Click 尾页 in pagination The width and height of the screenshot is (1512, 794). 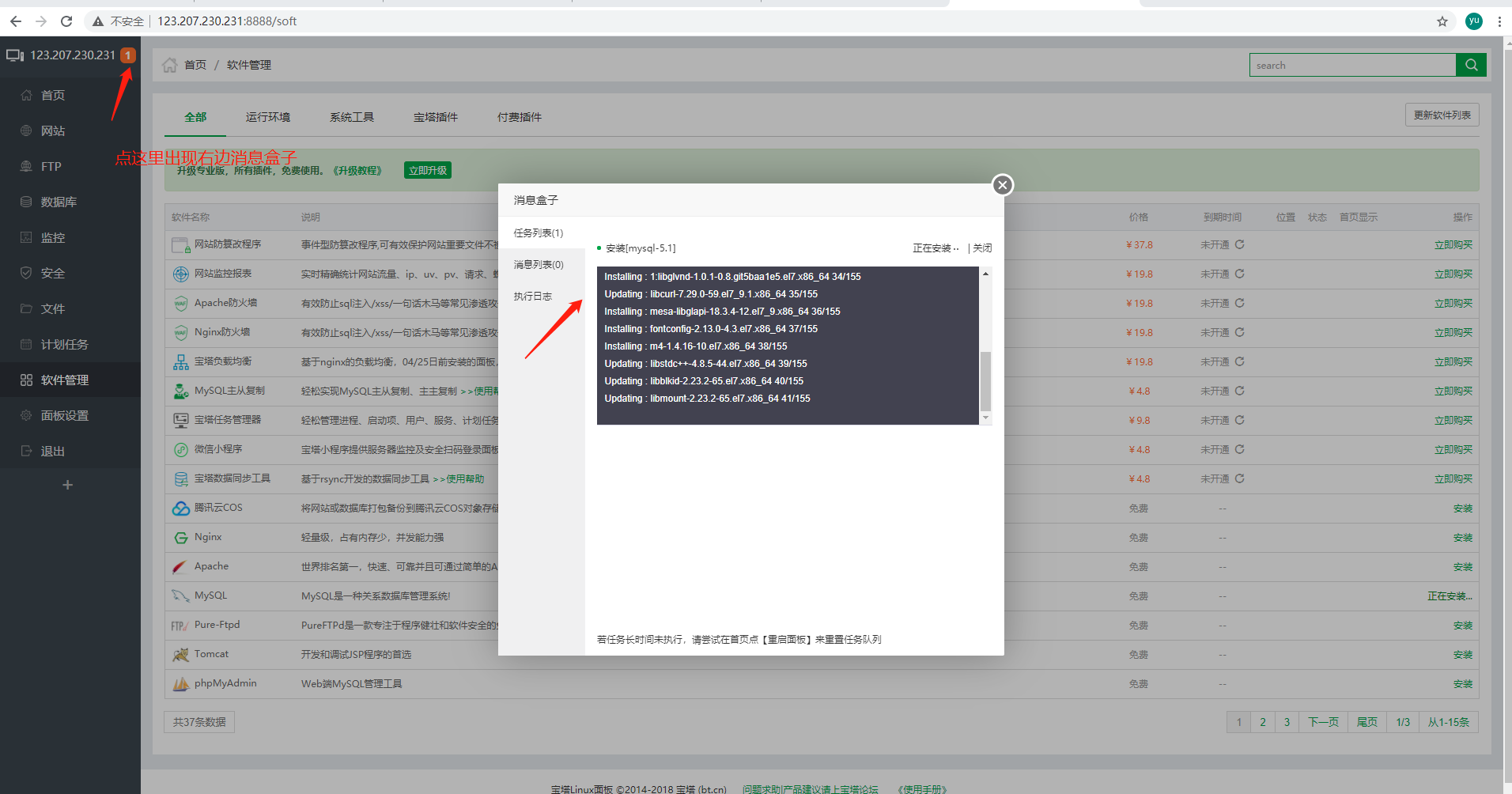[x=1367, y=722]
